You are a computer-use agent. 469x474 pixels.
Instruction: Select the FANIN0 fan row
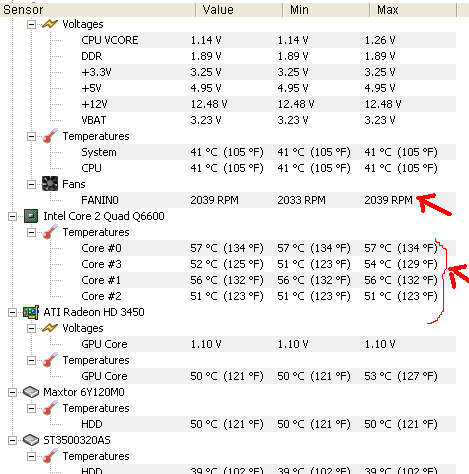tap(268, 200)
